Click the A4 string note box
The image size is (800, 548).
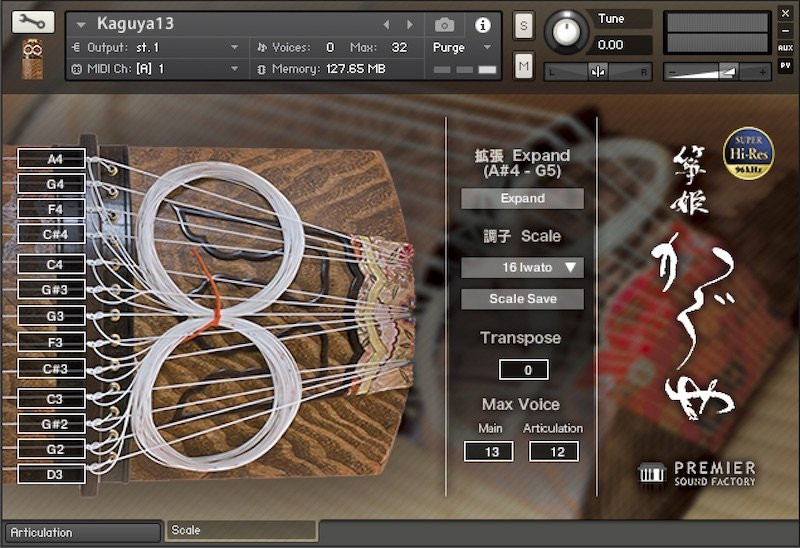coord(51,159)
